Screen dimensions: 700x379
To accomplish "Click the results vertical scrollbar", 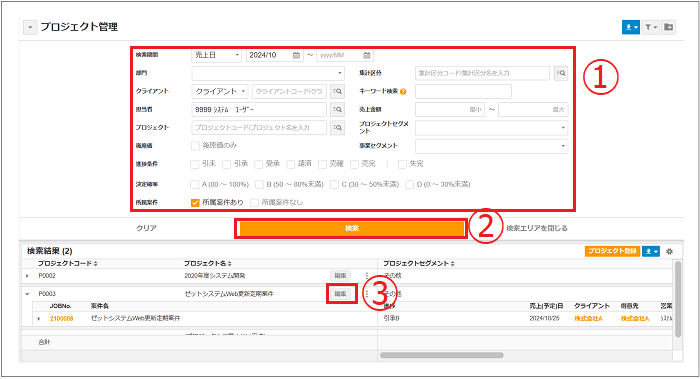I will (x=678, y=299).
